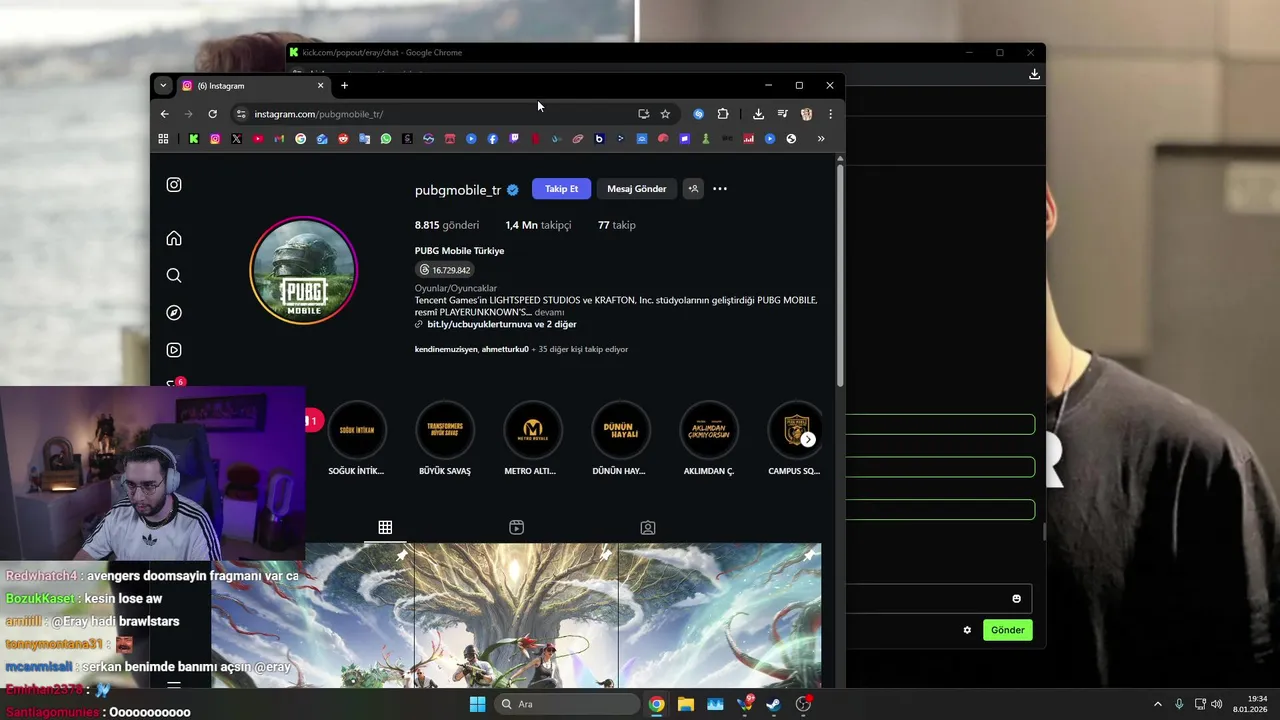Viewport: 1280px width, 720px height.
Task: Open similar accounts suggestion icon button
Action: tap(693, 189)
